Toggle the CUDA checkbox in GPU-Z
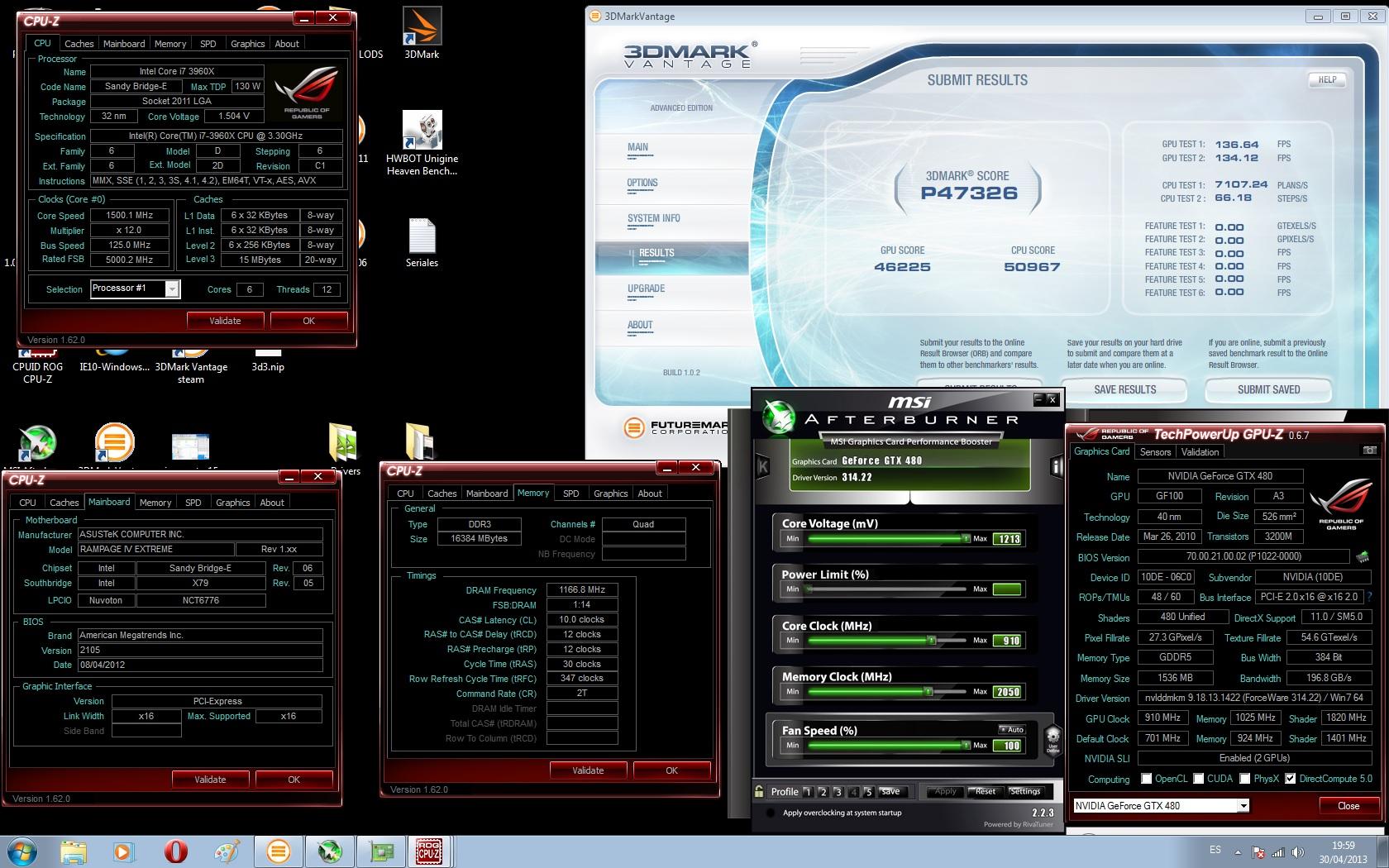The height and width of the screenshot is (868, 1389). tap(1198, 779)
